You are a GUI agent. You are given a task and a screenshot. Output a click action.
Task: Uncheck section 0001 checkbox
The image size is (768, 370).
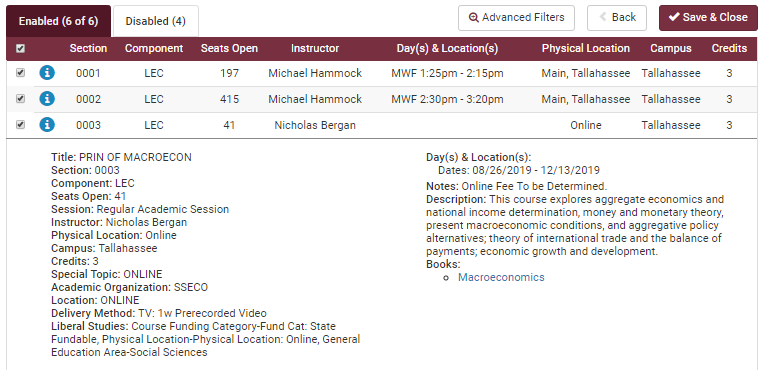[x=21, y=73]
